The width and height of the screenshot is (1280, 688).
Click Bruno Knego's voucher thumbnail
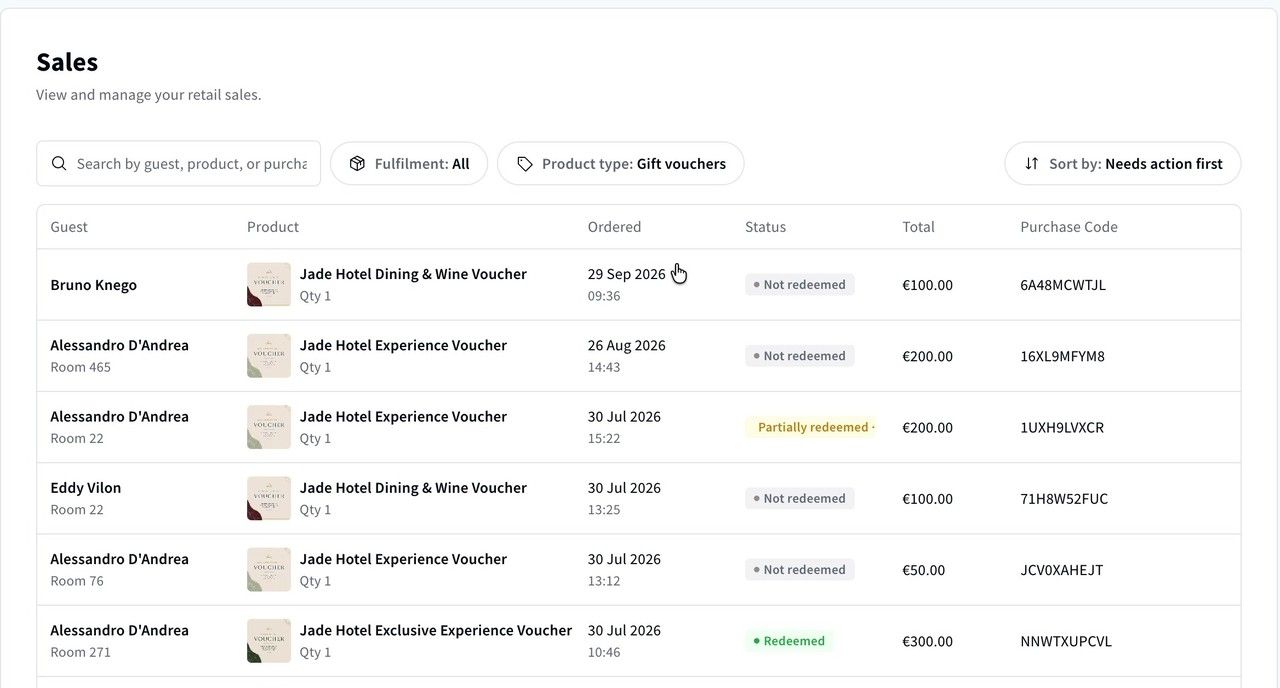(269, 284)
